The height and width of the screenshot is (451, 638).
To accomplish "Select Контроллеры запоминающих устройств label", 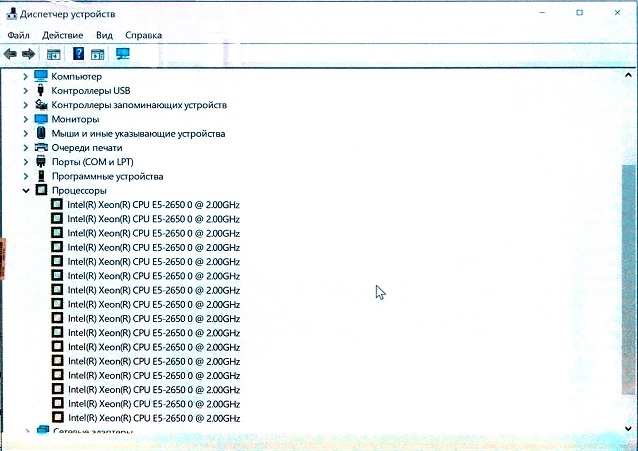I will (x=139, y=105).
